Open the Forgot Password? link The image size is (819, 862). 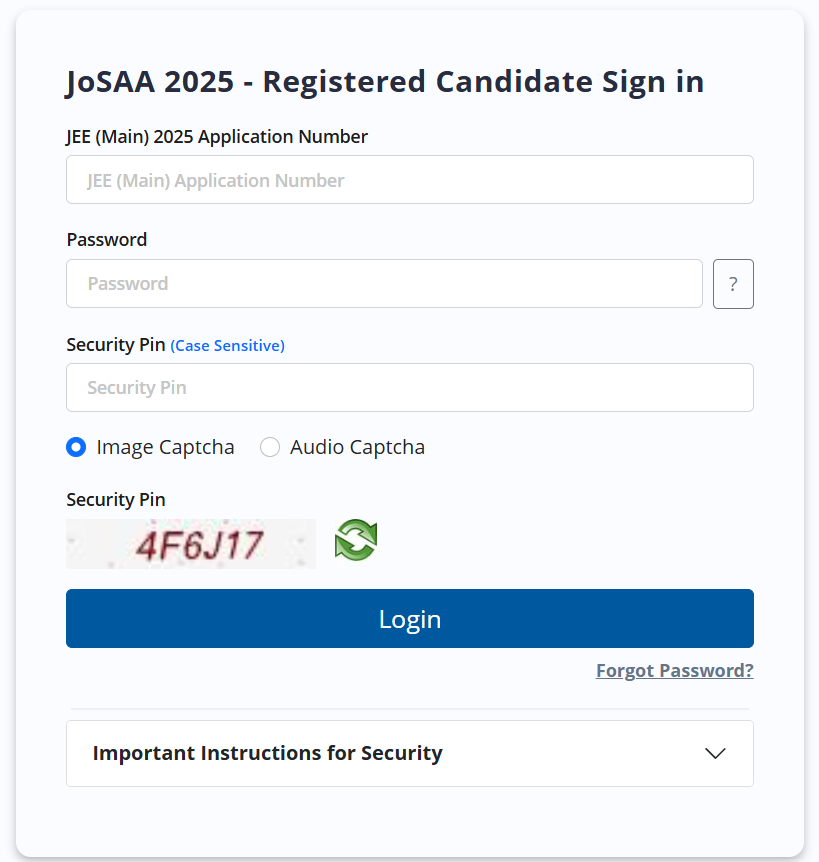point(674,670)
